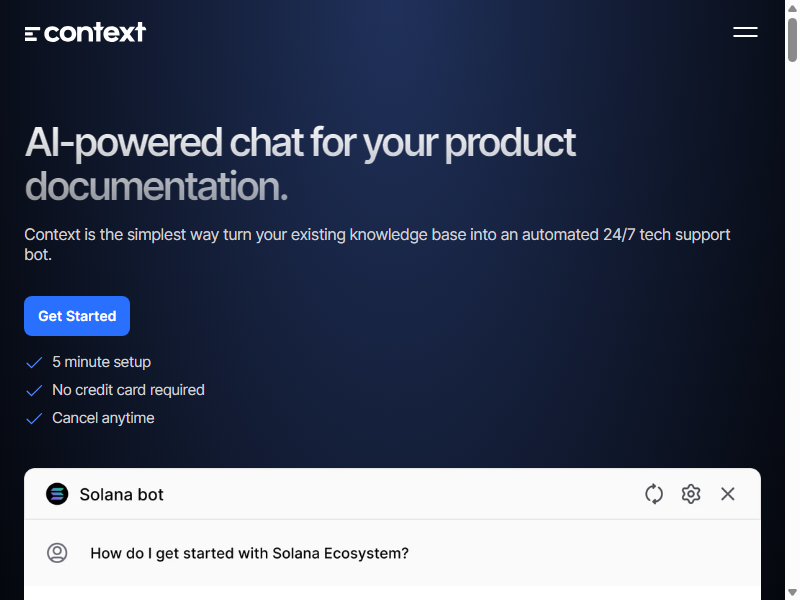Click the Context tagline paragraph
Image resolution: width=800 pixels, height=600 pixels.
pyautogui.click(x=377, y=244)
